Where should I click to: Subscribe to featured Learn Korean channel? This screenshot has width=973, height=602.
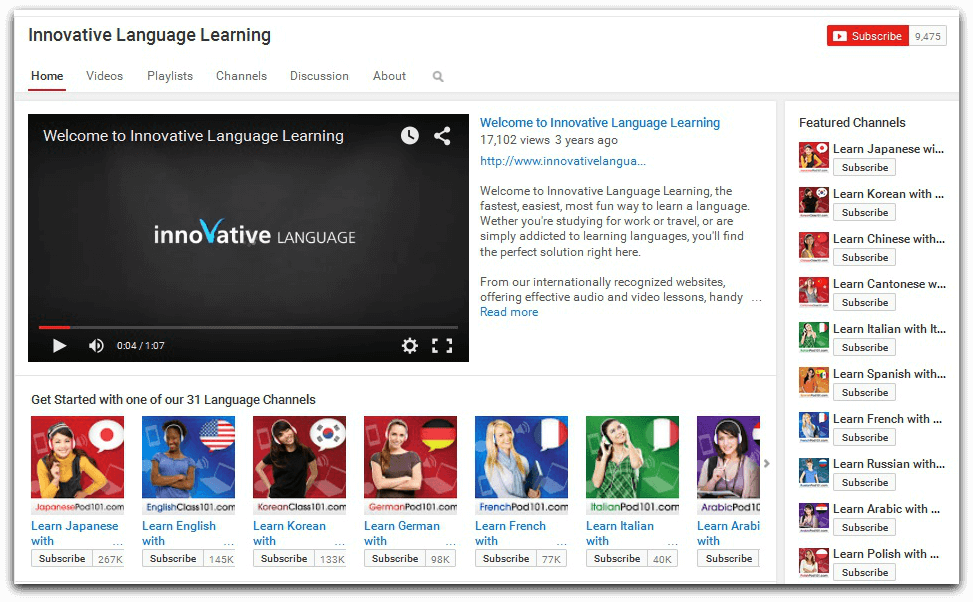click(x=864, y=212)
